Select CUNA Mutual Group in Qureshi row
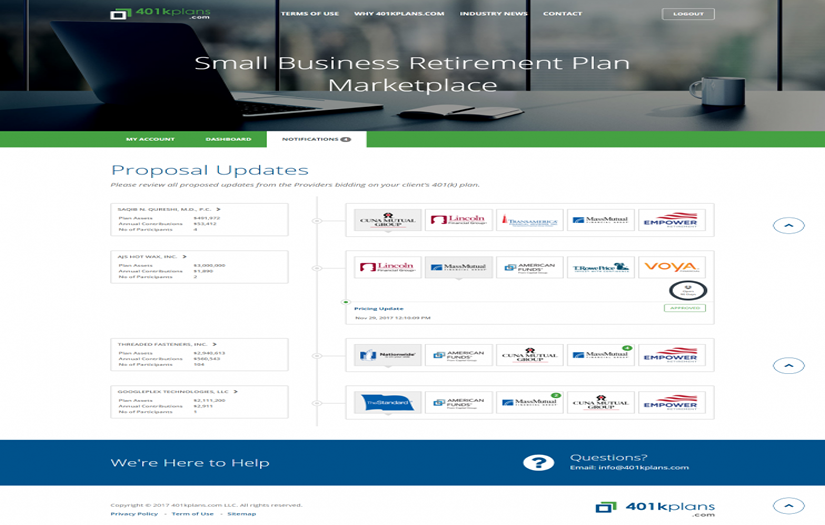The width and height of the screenshot is (825, 525). coord(388,220)
